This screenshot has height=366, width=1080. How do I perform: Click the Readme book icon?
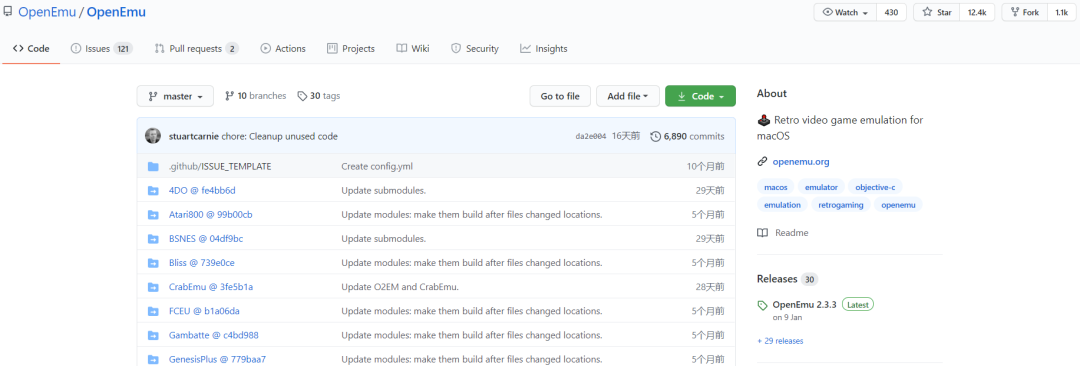coord(762,233)
